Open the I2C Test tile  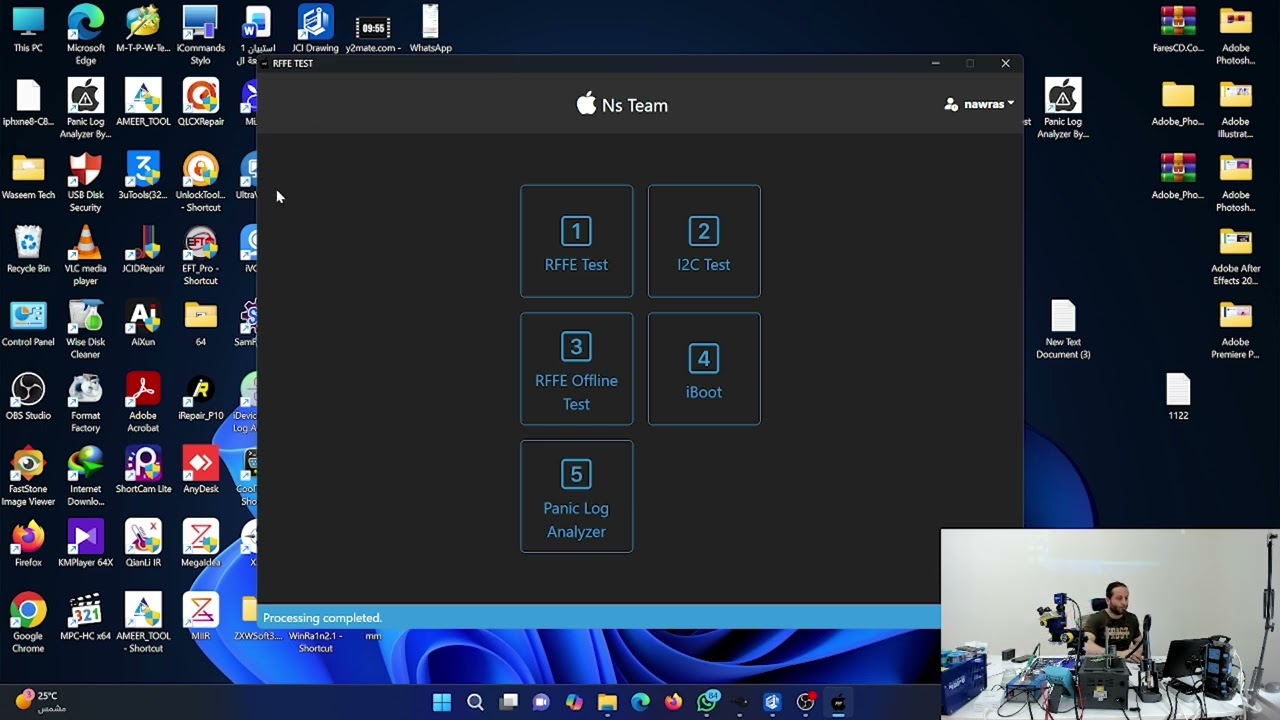[704, 241]
